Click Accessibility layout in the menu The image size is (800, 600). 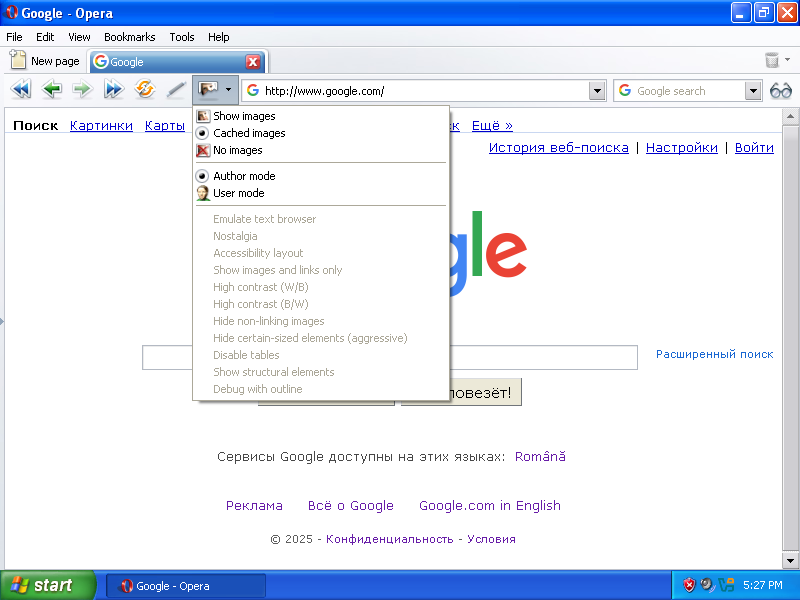click(x=321, y=253)
